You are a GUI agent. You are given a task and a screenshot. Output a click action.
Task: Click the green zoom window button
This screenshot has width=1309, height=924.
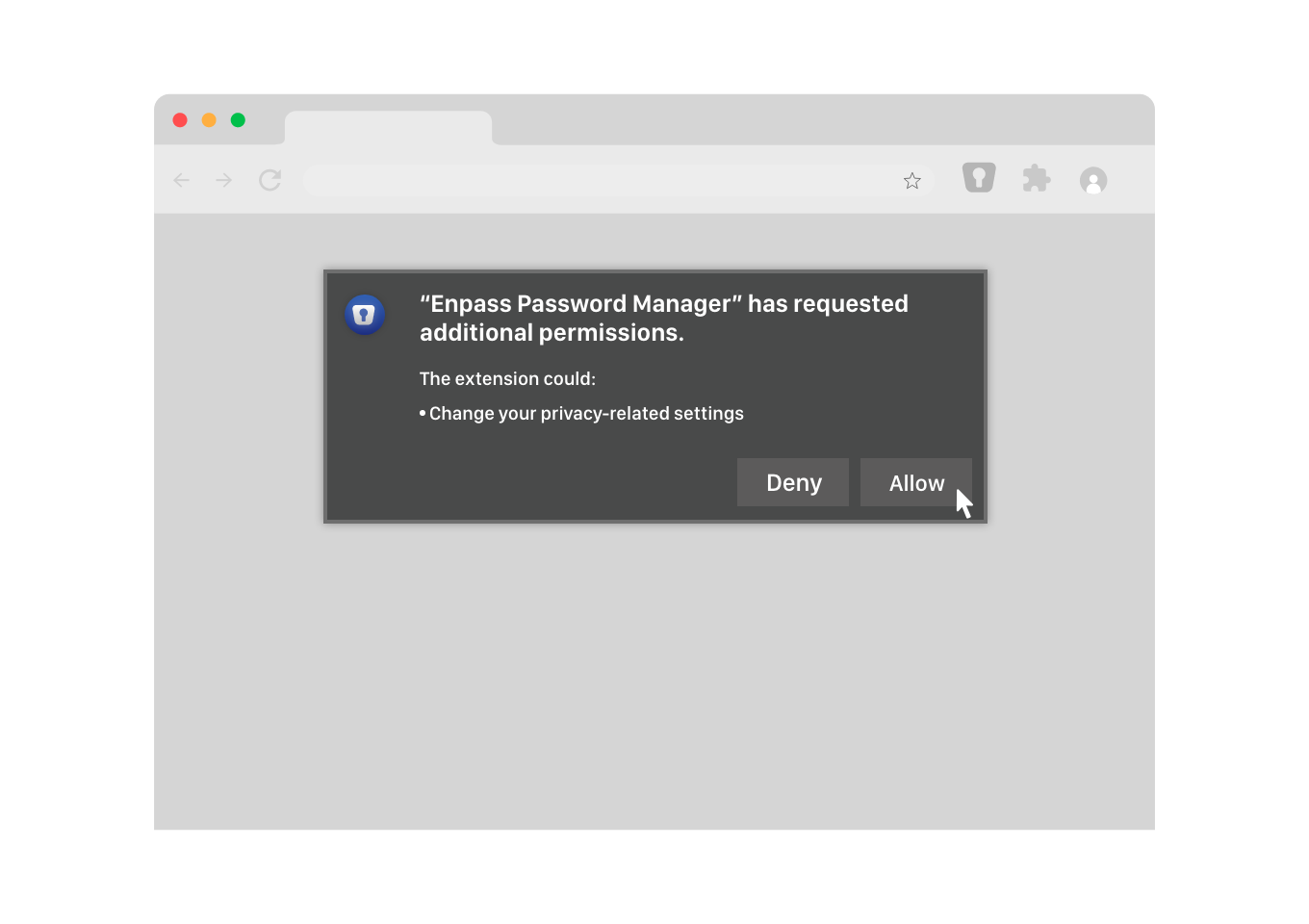pyautogui.click(x=238, y=119)
